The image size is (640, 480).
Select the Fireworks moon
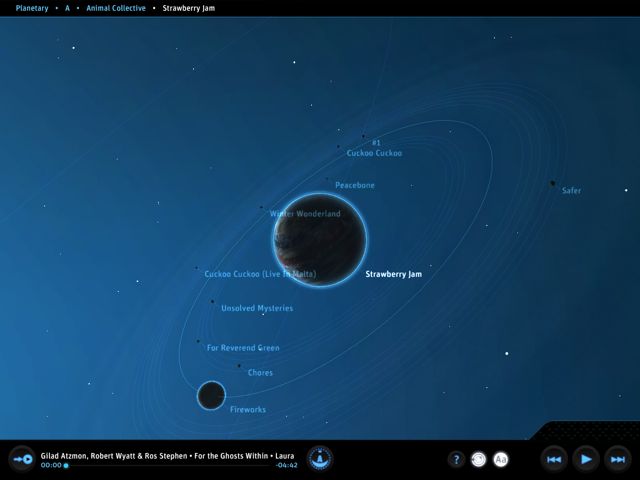pos(211,395)
